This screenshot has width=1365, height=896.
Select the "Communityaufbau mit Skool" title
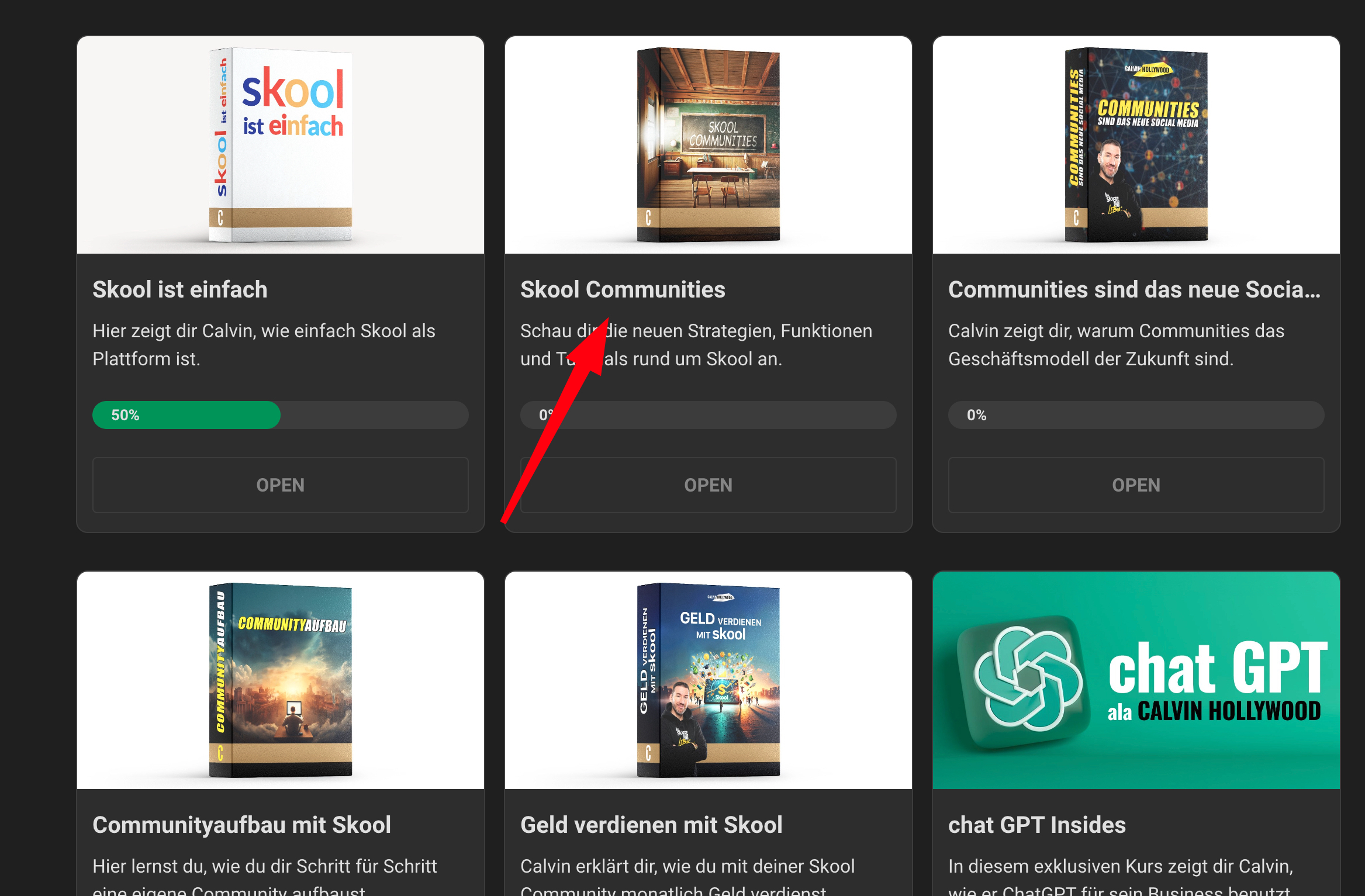[242, 825]
